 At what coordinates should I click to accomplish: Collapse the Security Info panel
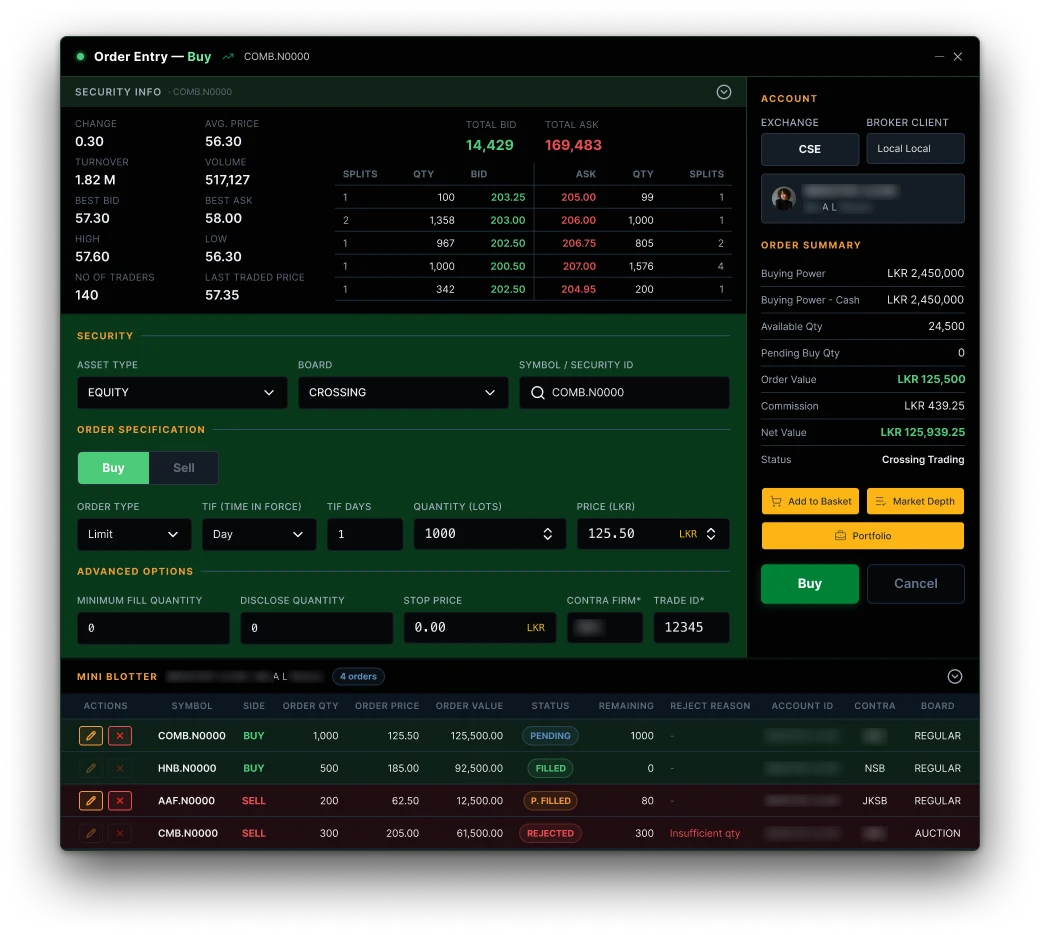pos(724,92)
